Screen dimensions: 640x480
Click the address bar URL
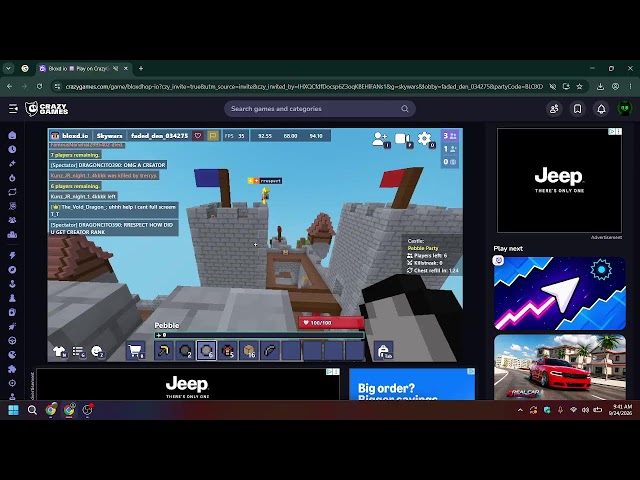click(304, 87)
